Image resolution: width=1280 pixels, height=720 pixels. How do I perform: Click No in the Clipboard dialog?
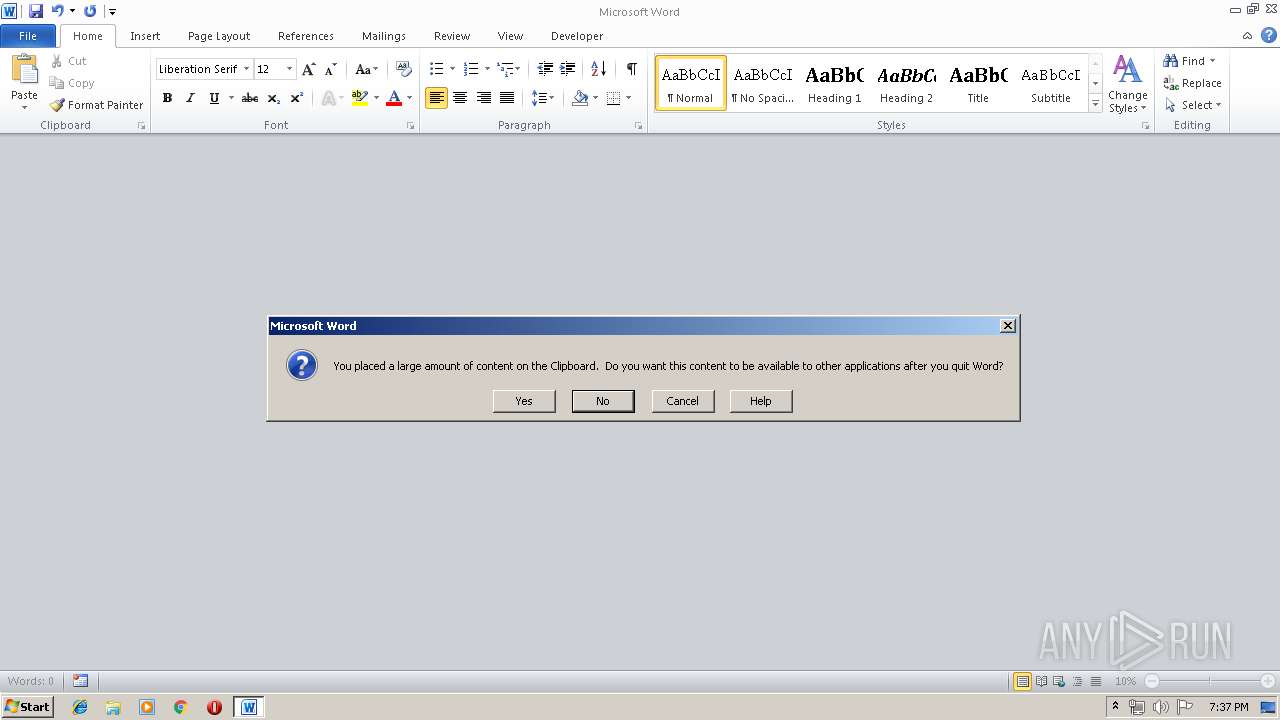[x=603, y=401]
